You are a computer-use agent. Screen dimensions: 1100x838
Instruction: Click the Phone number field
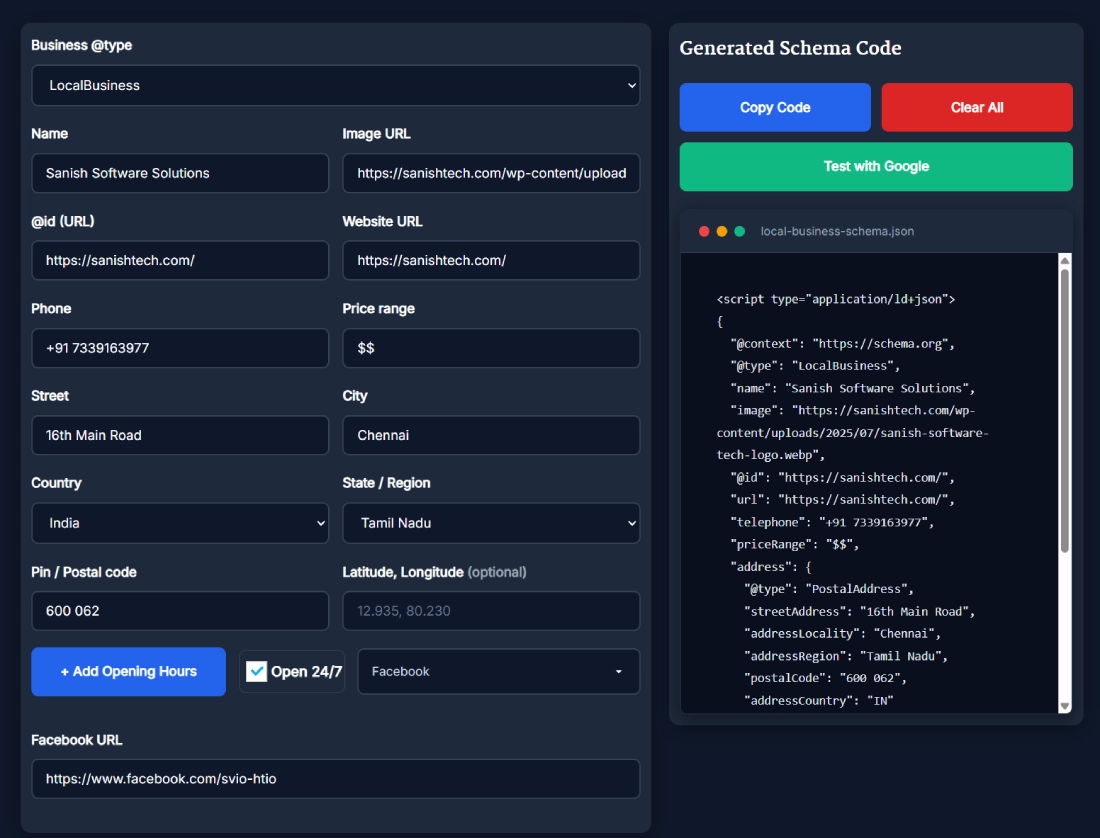(x=180, y=348)
